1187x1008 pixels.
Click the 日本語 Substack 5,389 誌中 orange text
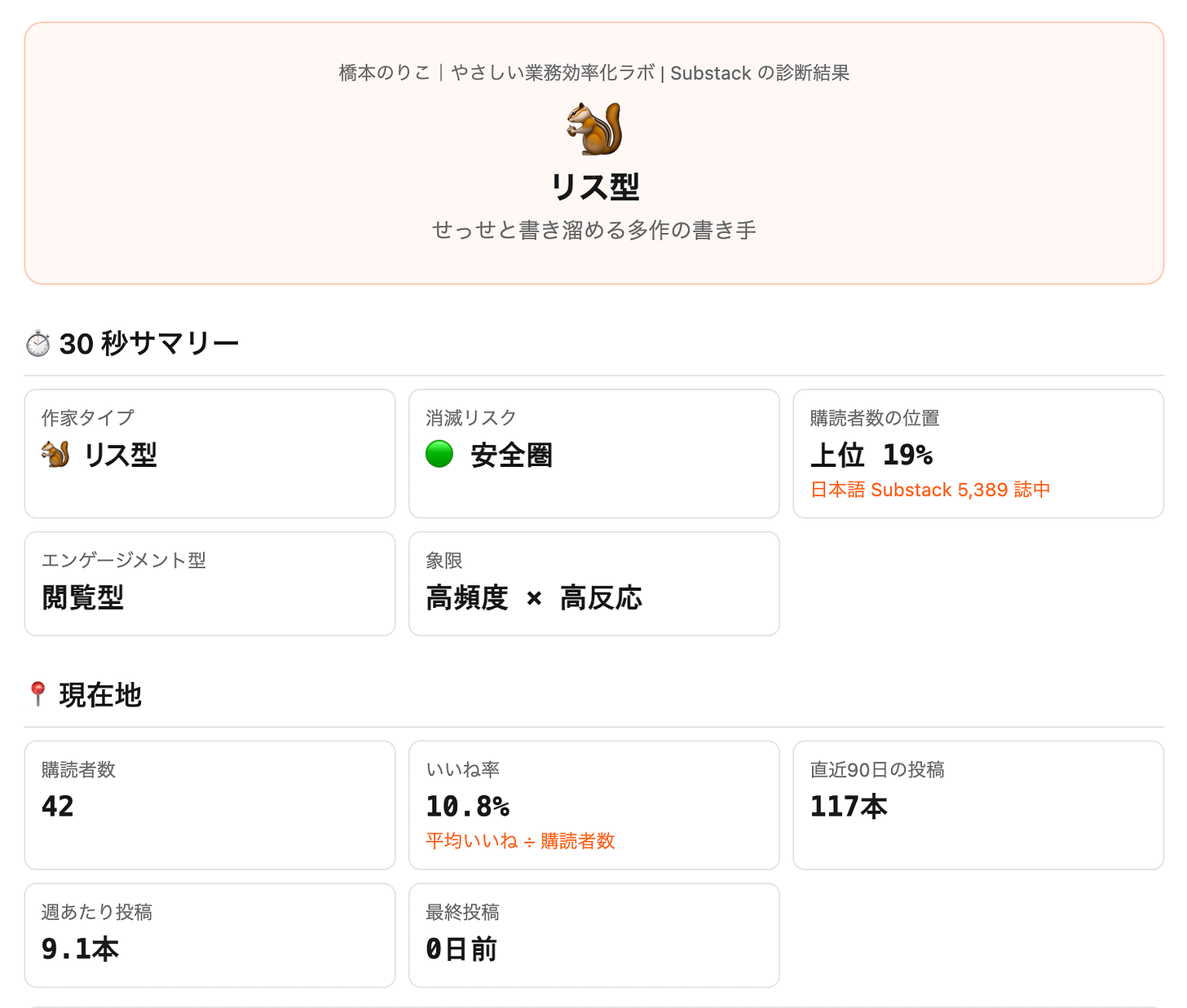[930, 490]
